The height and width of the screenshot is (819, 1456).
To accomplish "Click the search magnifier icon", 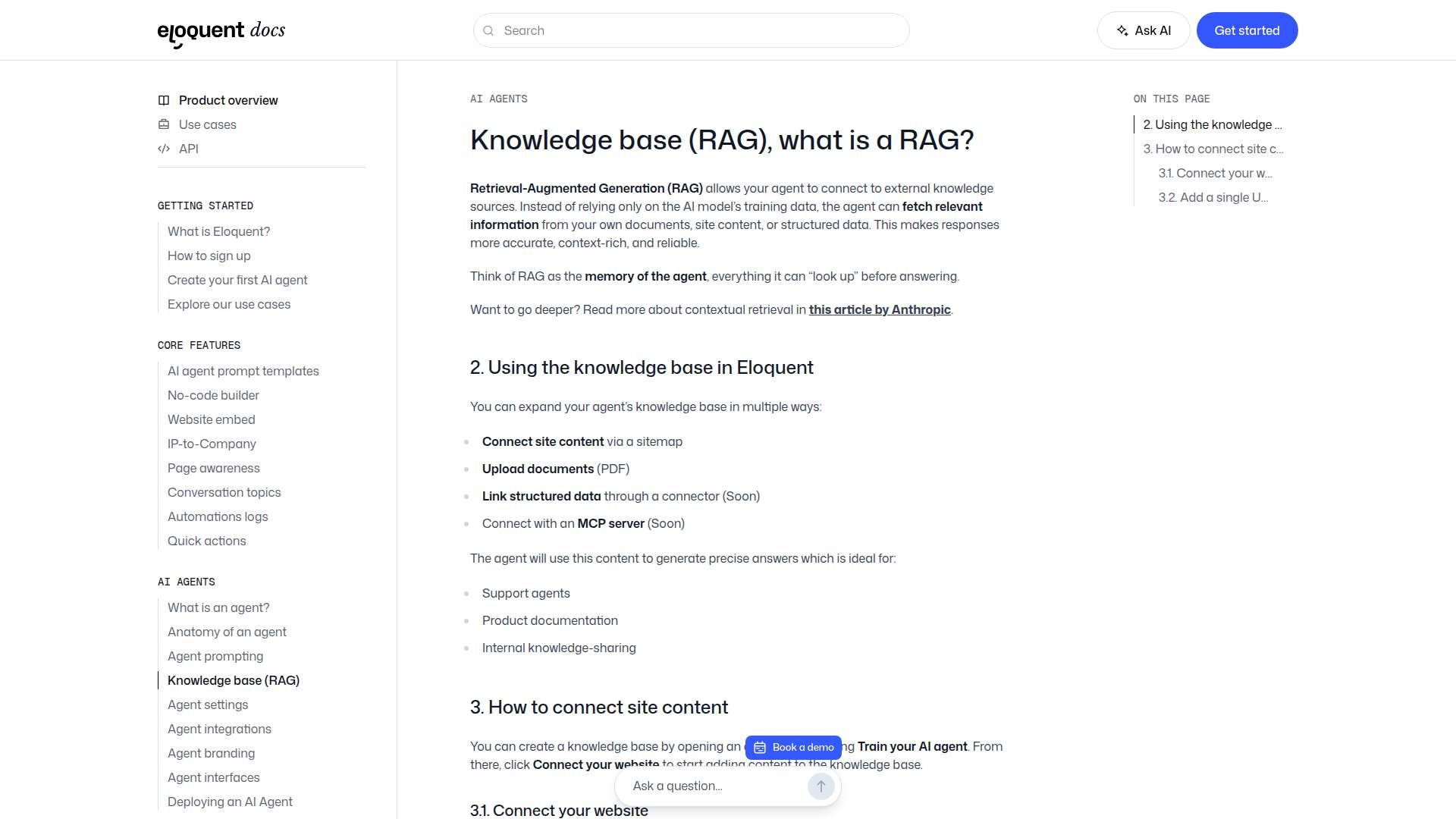I will point(488,30).
